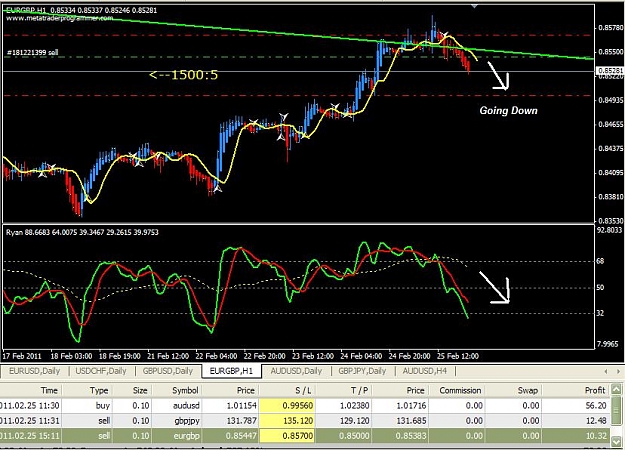
Task: Open the GBPUSD,Daily chart tab
Action: 167,371
